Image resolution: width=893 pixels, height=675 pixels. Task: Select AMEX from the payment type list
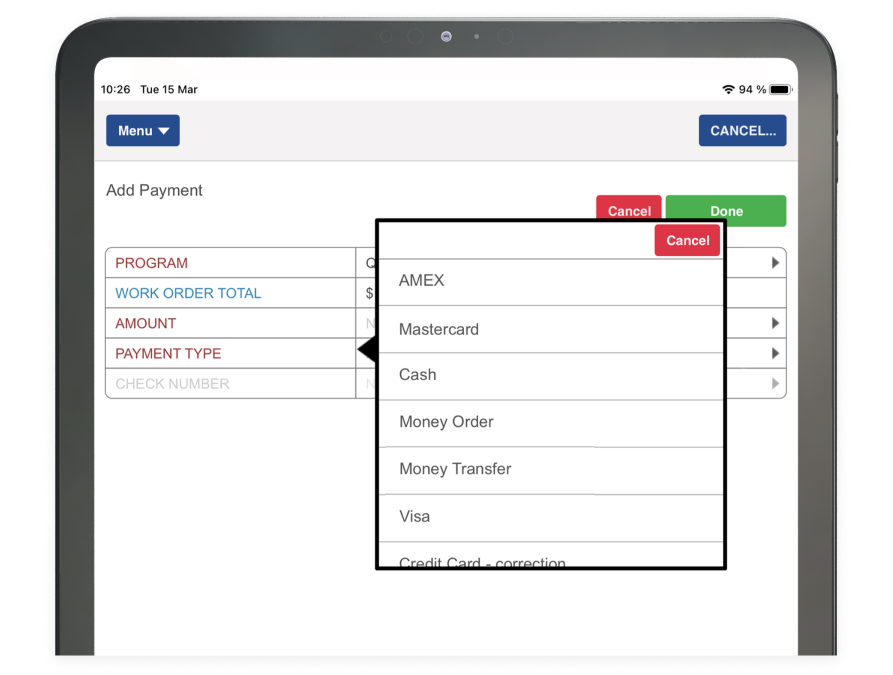tap(551, 282)
